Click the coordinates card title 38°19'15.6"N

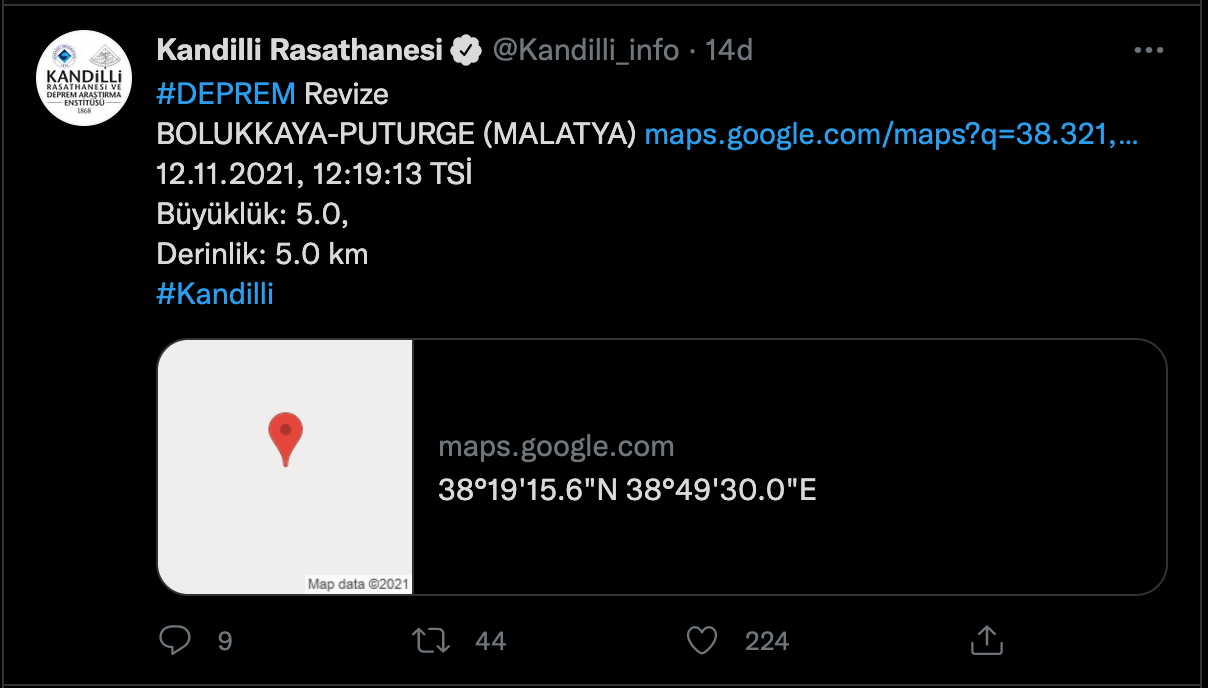pyautogui.click(x=628, y=490)
